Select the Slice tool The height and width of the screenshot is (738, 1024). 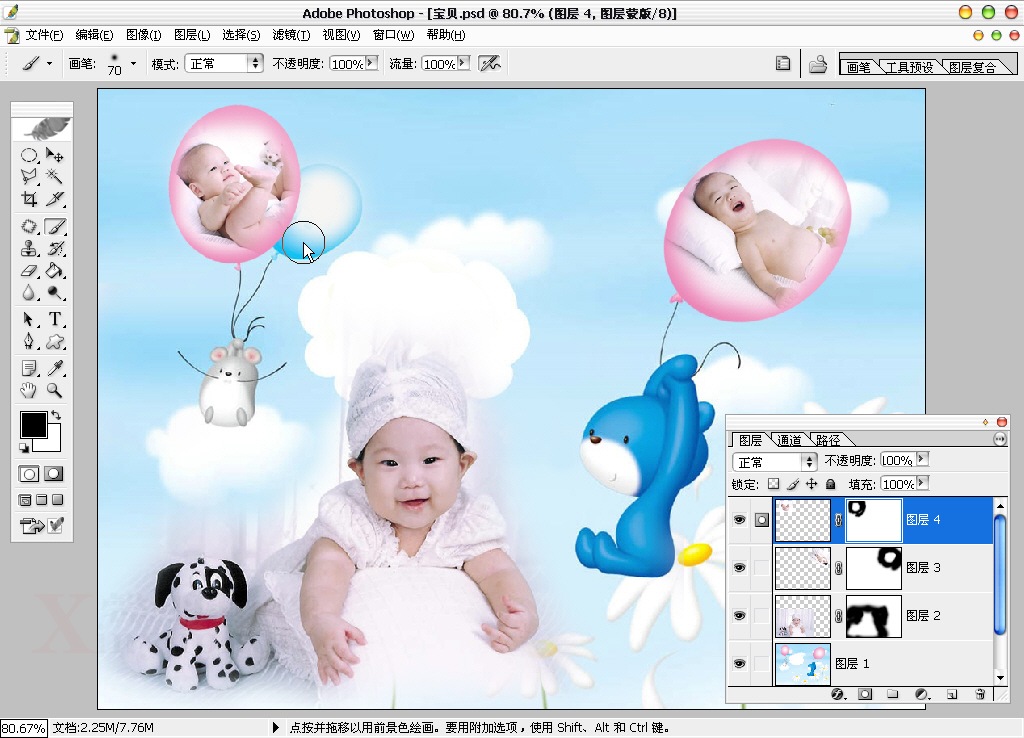pos(55,199)
